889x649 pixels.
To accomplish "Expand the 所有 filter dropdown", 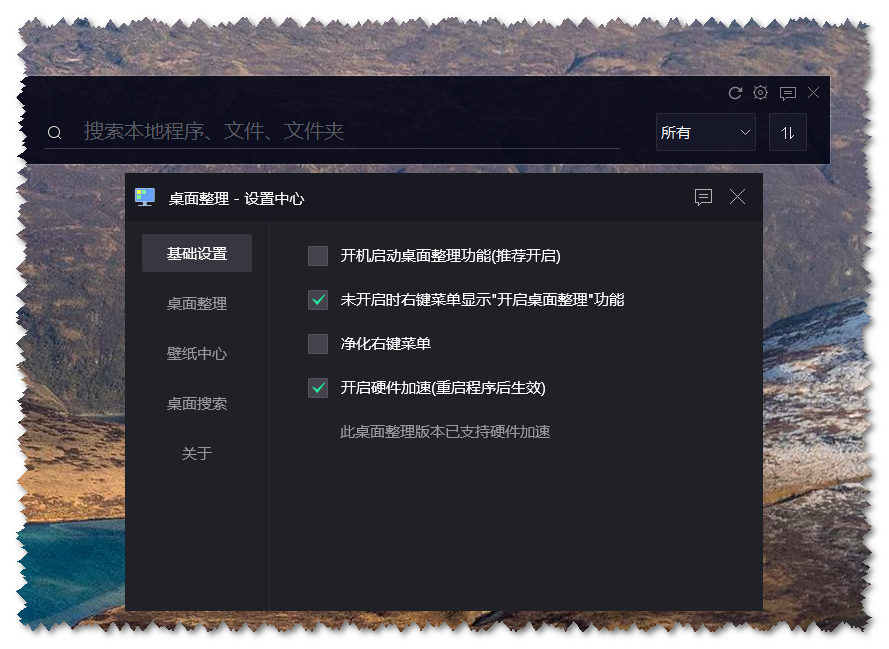I will [x=705, y=132].
